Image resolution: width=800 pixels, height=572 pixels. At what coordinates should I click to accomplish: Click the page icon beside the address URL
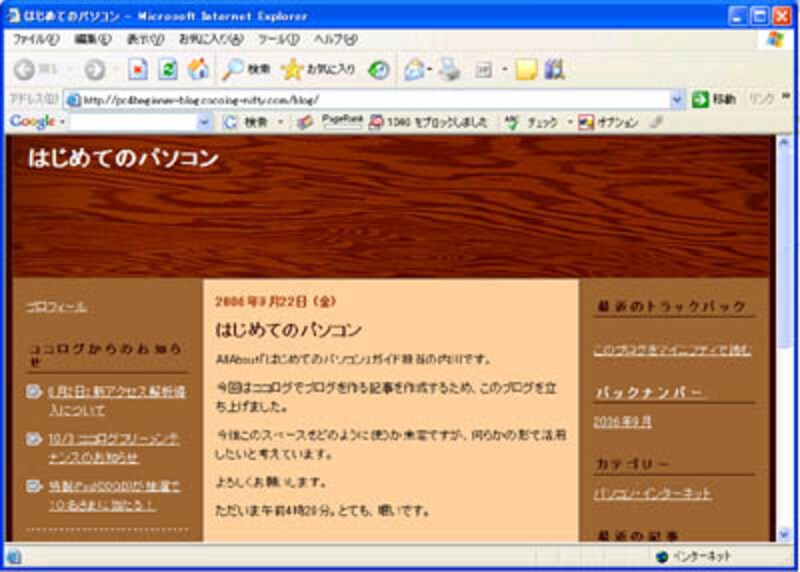click(x=73, y=100)
